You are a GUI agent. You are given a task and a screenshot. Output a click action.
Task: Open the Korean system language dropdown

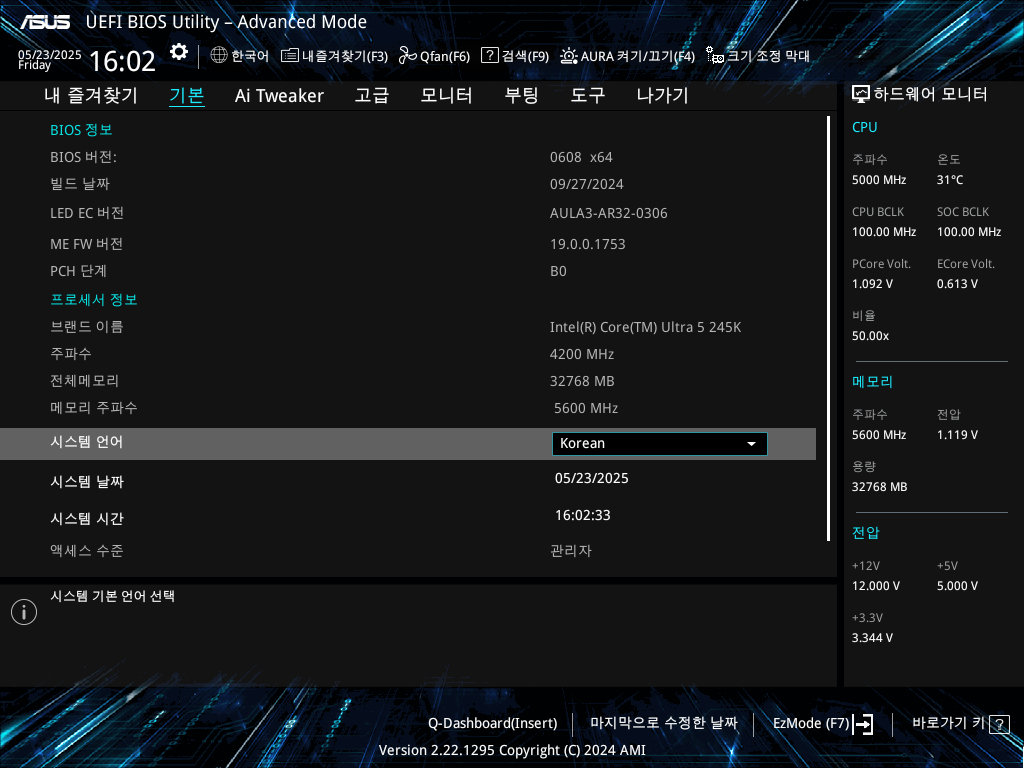pyautogui.click(x=660, y=443)
